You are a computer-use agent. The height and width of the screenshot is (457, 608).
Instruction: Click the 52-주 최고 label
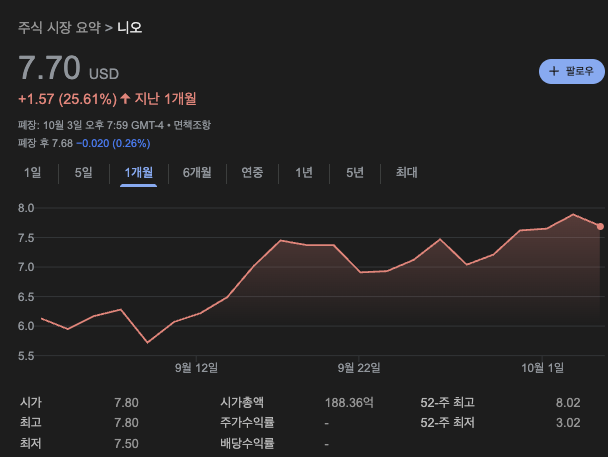pyautogui.click(x=447, y=402)
